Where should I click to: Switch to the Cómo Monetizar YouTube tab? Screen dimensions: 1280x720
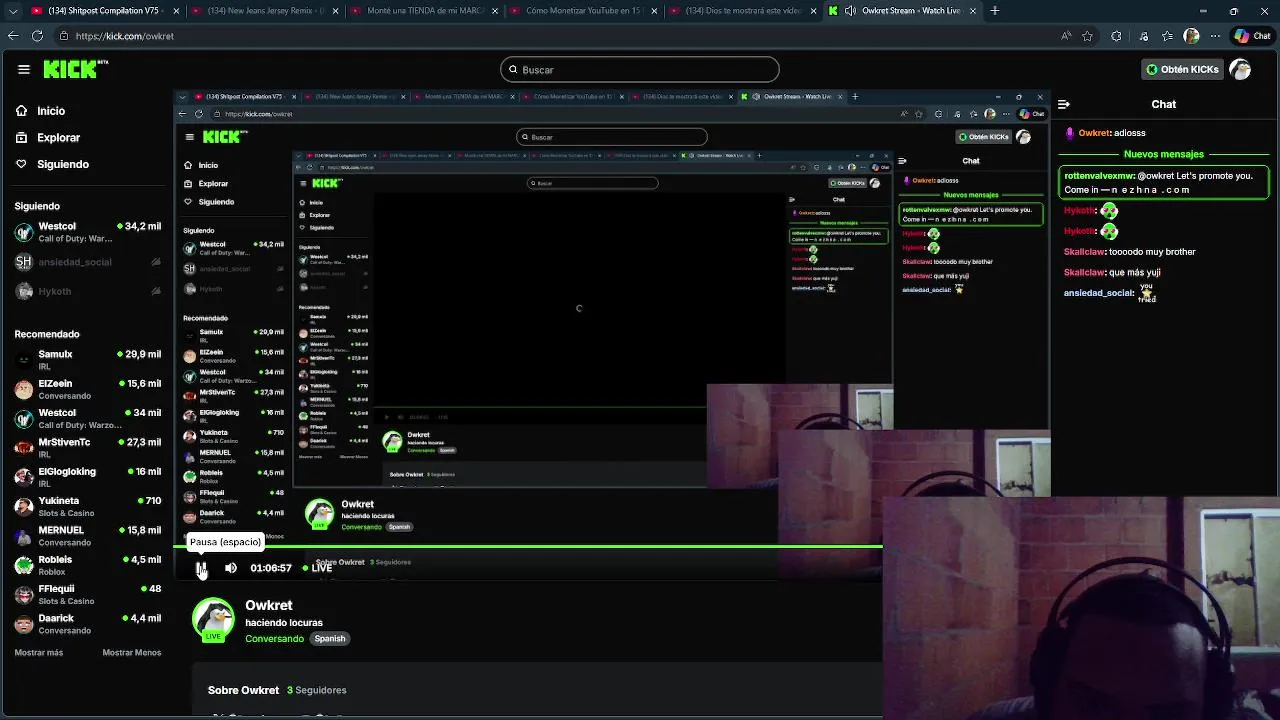(584, 11)
